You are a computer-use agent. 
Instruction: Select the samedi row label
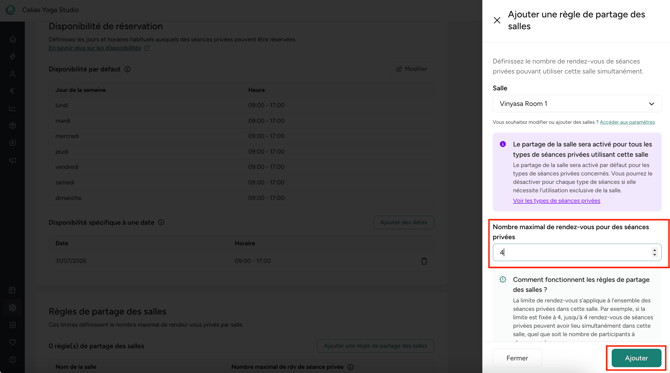[x=65, y=182]
